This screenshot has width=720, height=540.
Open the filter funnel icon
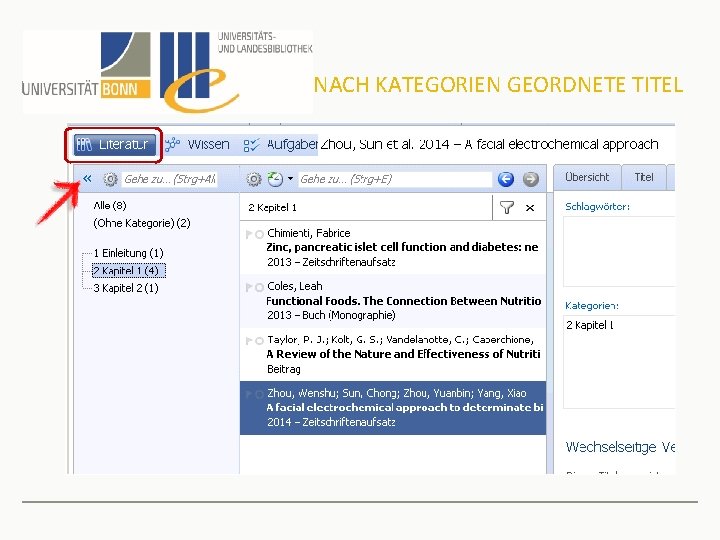pyautogui.click(x=506, y=208)
